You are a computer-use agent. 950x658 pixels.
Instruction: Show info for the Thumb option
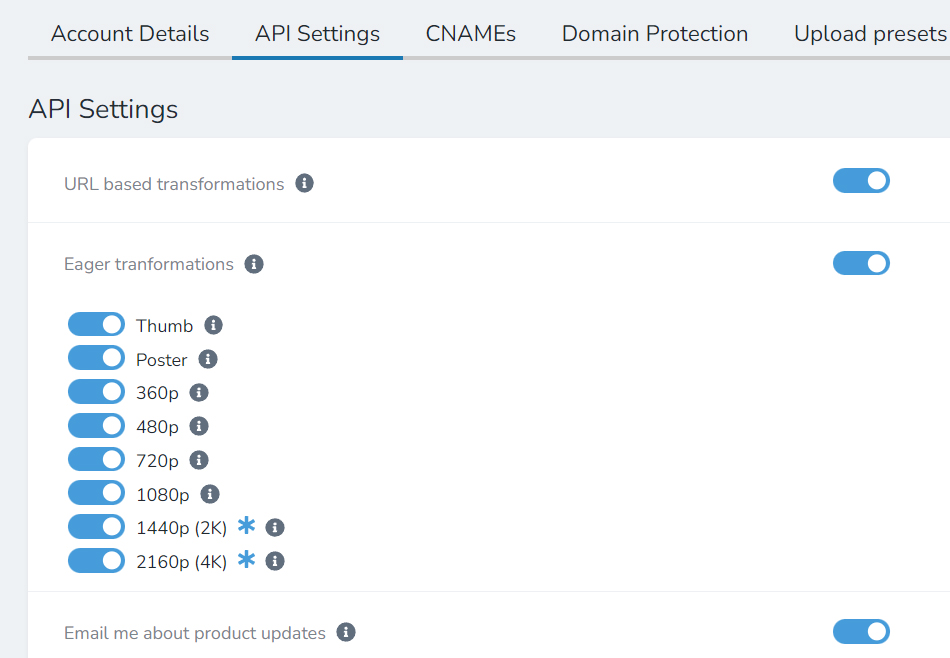[213, 325]
